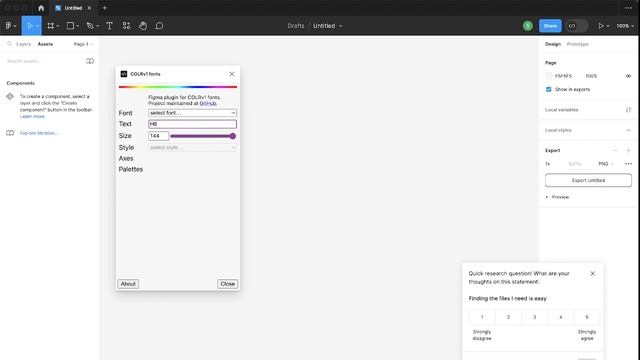Choose rating 1 in survey
The image size is (640, 360).
482,317
